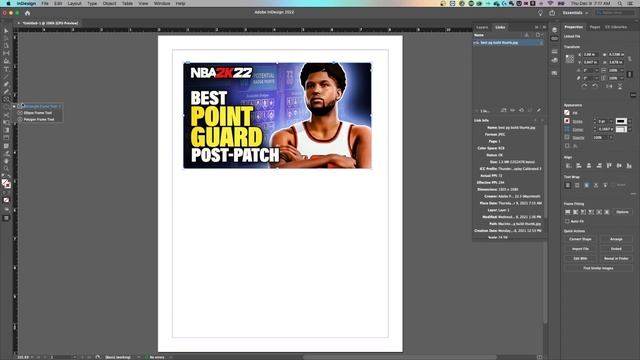This screenshot has width=640, height=360.
Task: Select the Type tool
Action: pyautogui.click(x=6, y=69)
